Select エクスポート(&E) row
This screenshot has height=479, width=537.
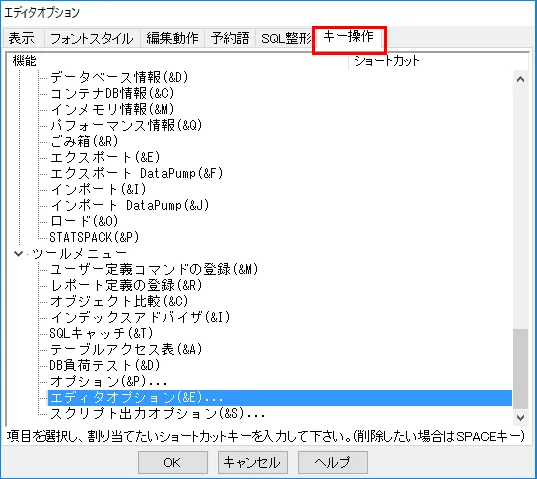105,157
